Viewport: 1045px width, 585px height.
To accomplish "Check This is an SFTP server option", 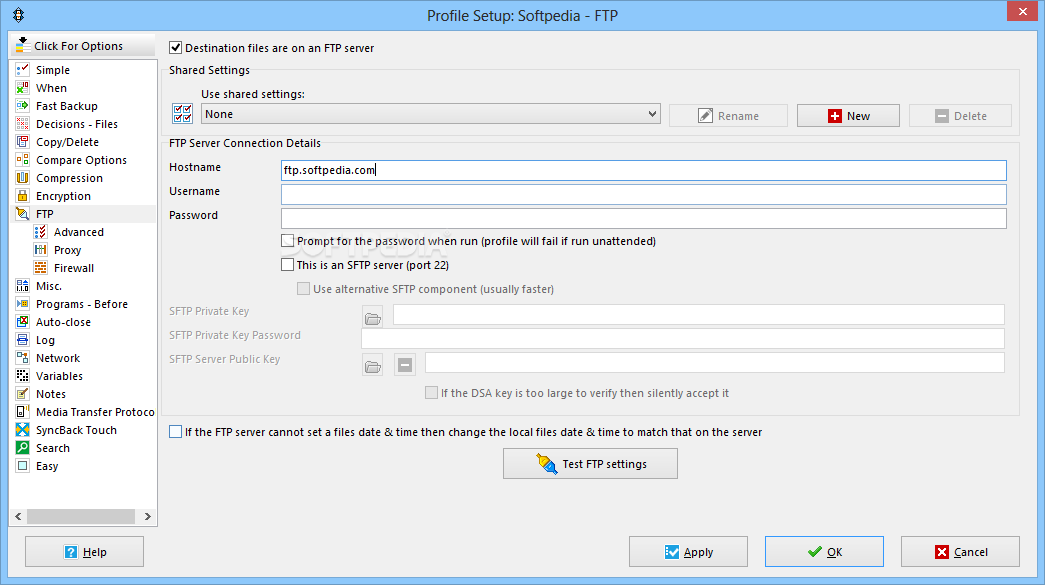I will [287, 265].
